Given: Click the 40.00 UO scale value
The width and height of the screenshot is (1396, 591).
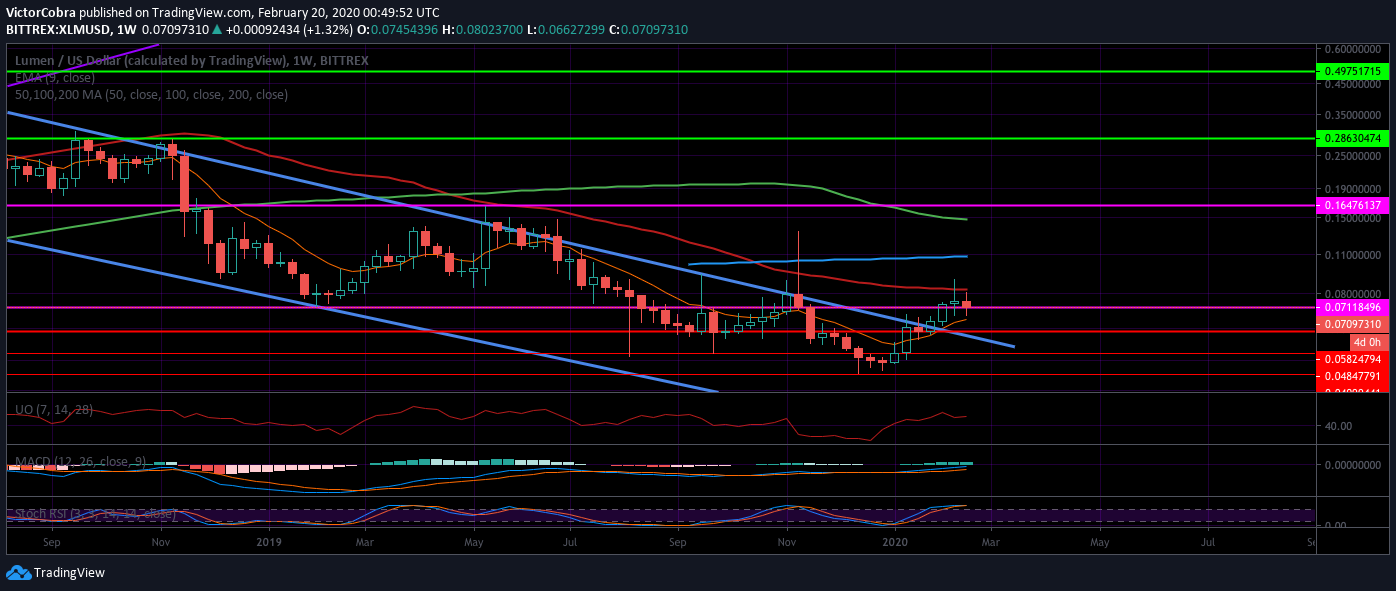Looking at the screenshot, I should coord(1338,426).
